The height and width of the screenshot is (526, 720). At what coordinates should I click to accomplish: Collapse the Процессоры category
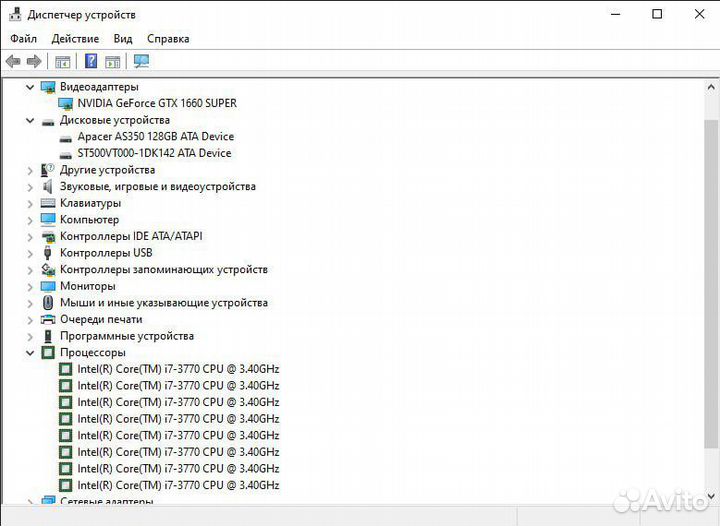30,353
